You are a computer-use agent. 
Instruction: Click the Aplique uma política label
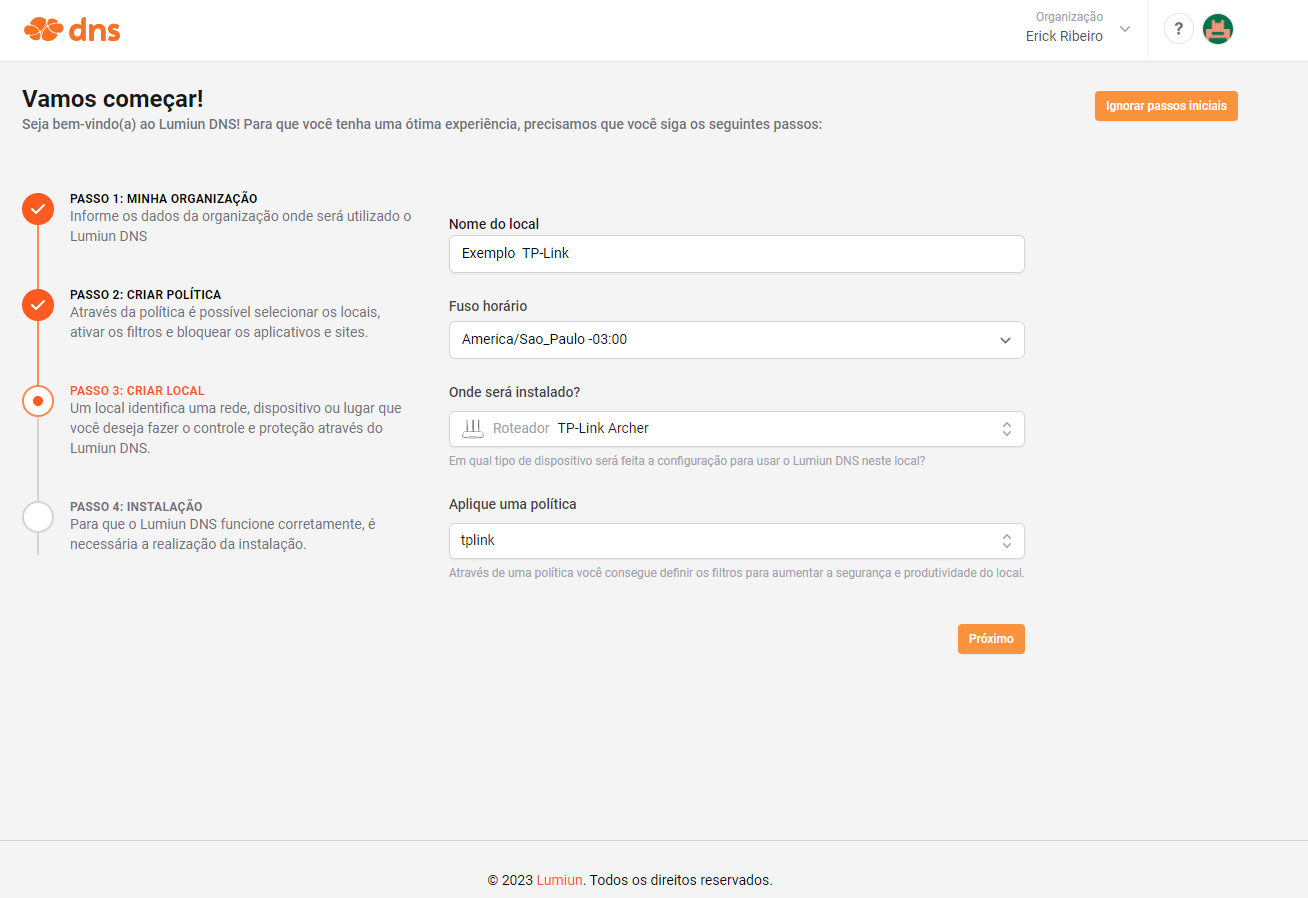513,505
